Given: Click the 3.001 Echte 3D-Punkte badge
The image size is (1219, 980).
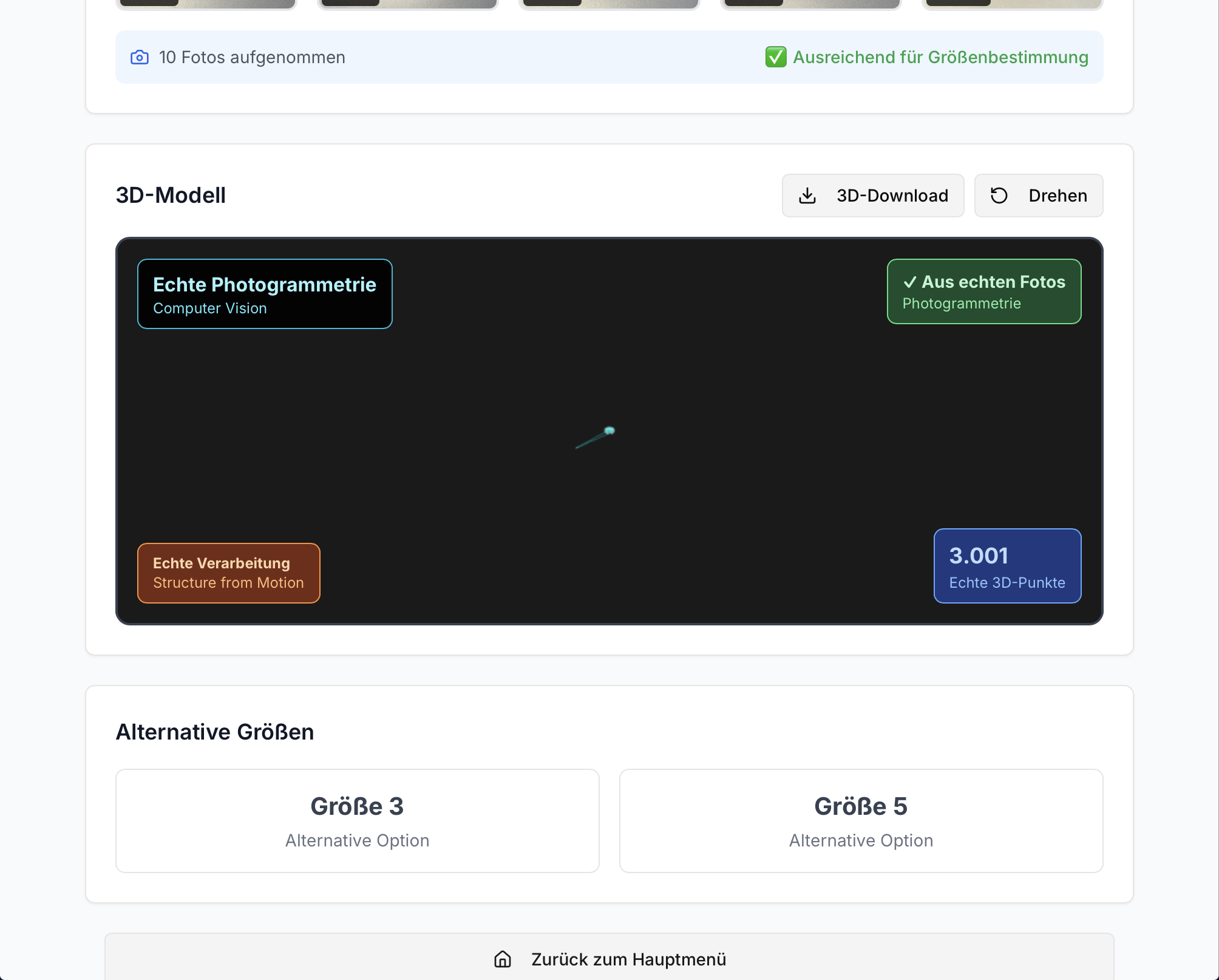Looking at the screenshot, I should [1007, 566].
